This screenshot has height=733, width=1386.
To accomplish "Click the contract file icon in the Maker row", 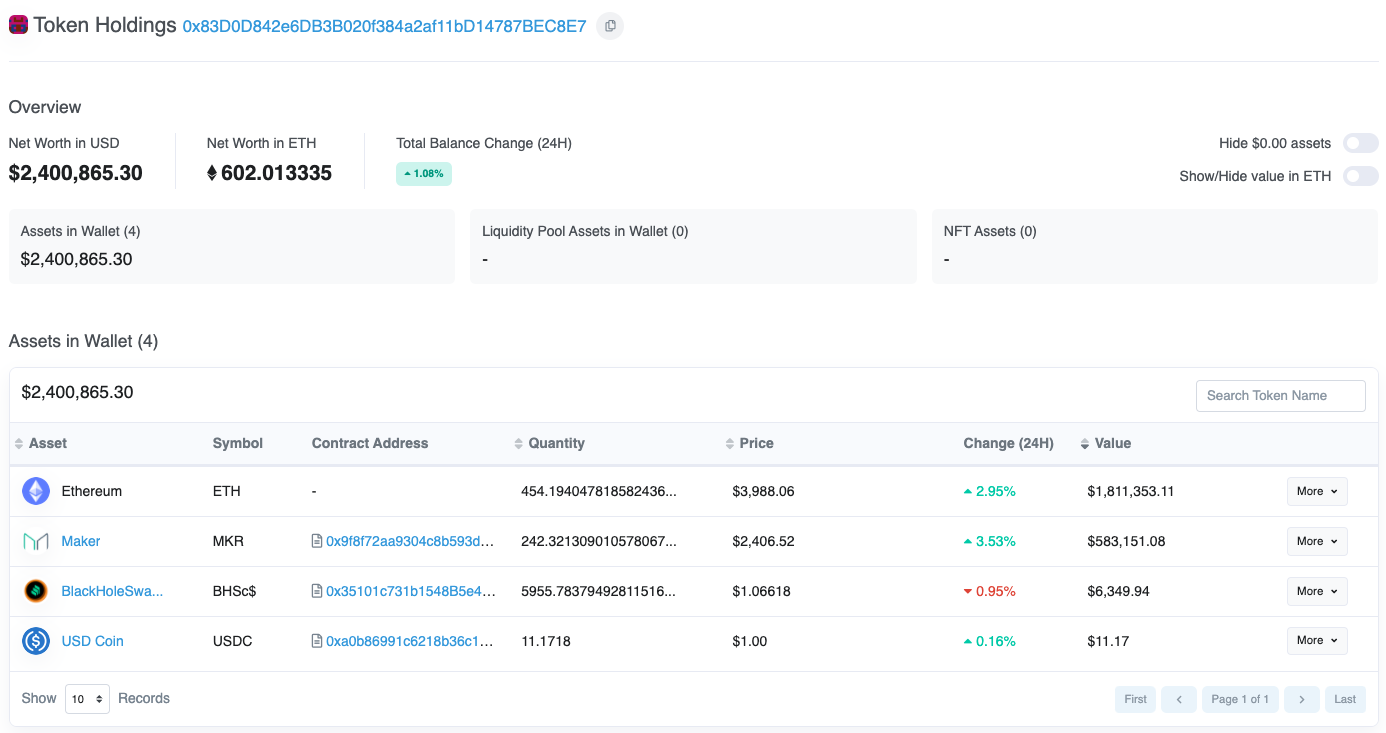I will [x=317, y=541].
